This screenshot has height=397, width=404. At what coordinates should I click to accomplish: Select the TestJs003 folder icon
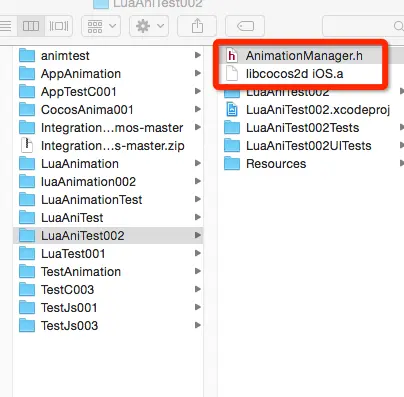coord(27,325)
